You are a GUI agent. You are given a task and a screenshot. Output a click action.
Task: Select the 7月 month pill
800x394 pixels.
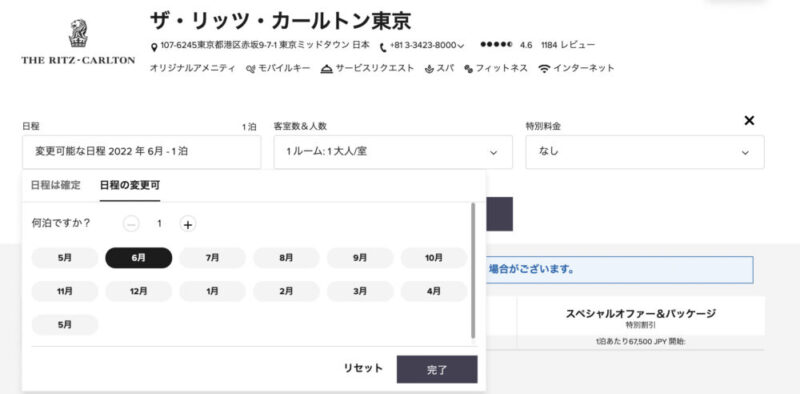point(212,258)
